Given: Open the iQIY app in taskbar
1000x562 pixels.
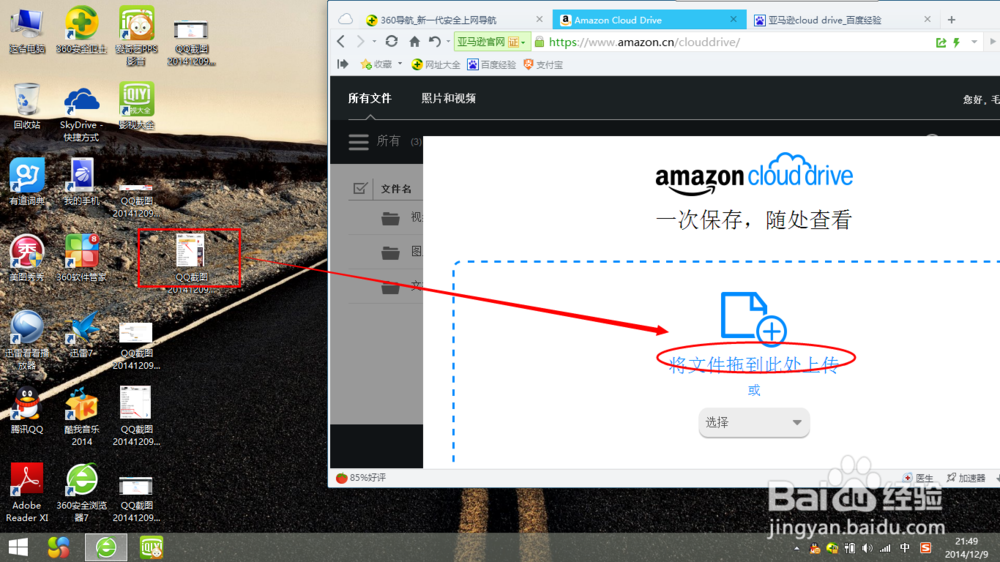Looking at the screenshot, I should (152, 548).
